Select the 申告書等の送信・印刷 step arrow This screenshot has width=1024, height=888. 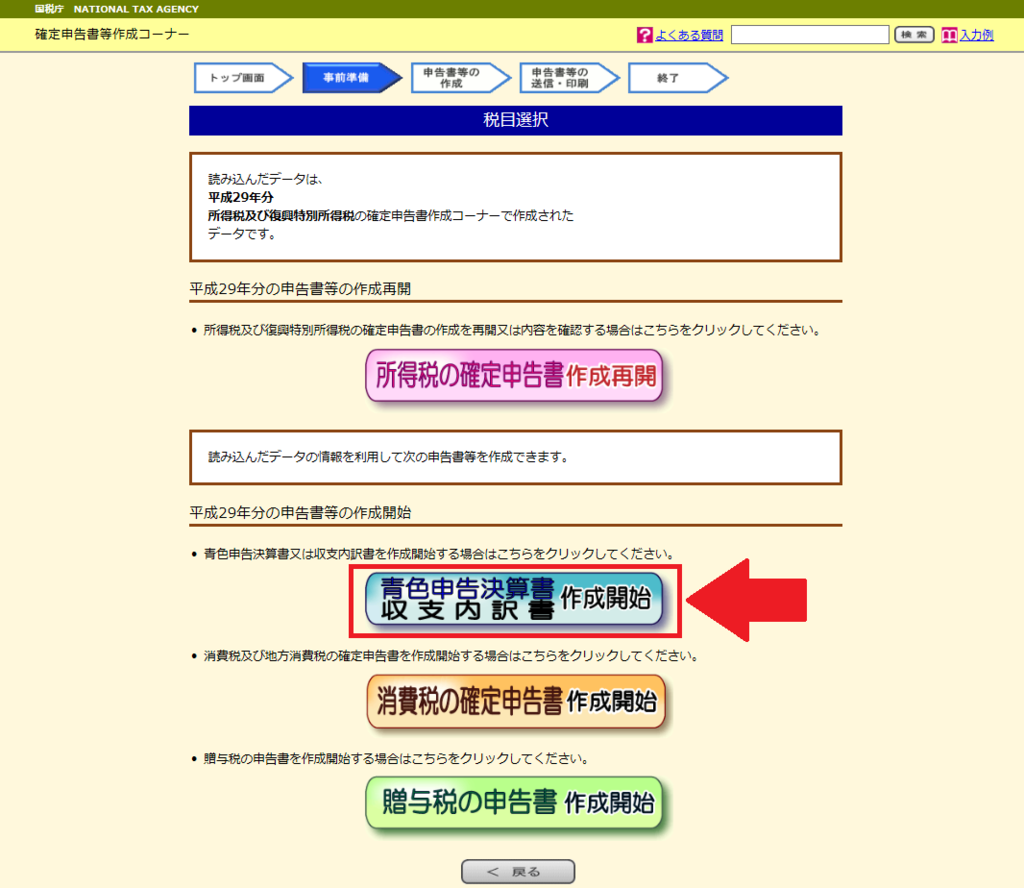[569, 78]
